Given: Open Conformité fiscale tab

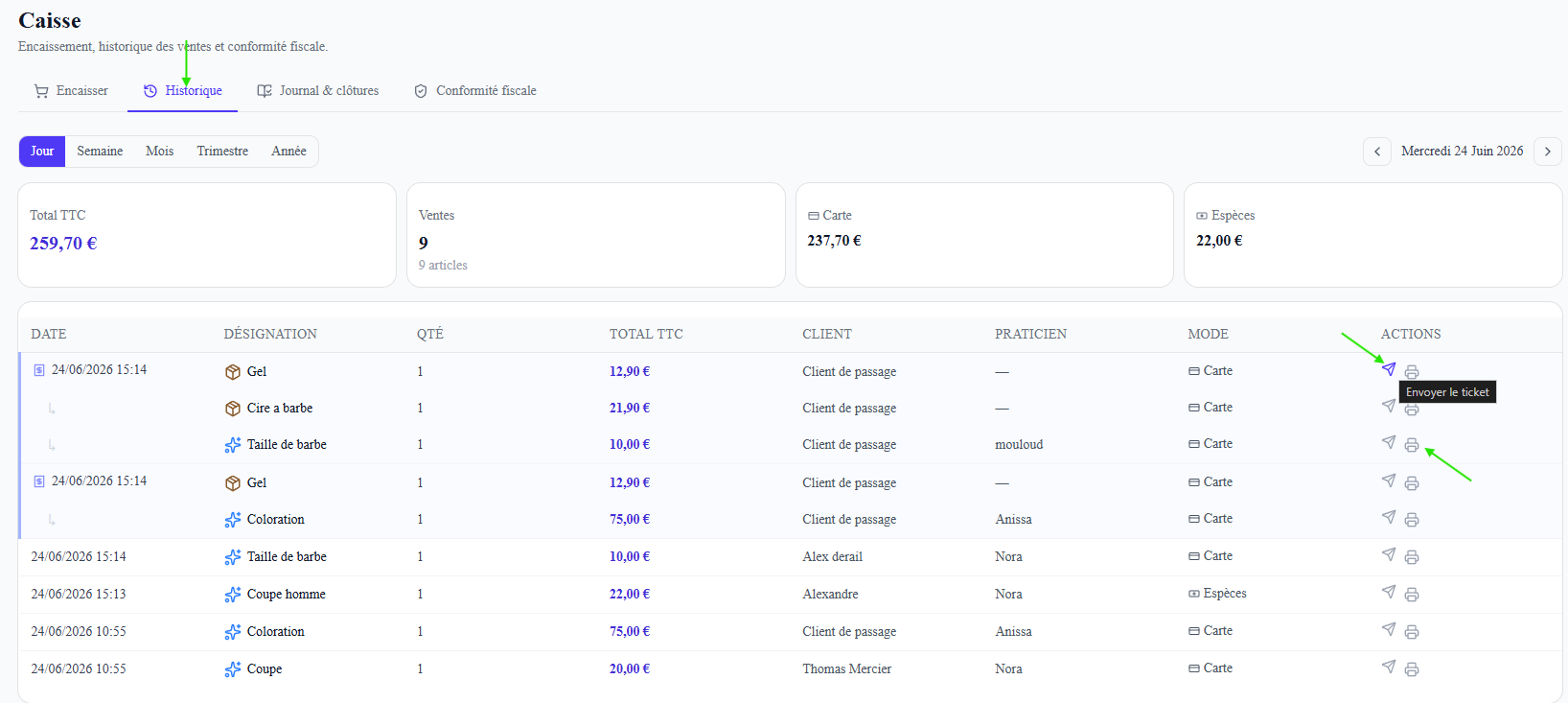Looking at the screenshot, I should [475, 91].
